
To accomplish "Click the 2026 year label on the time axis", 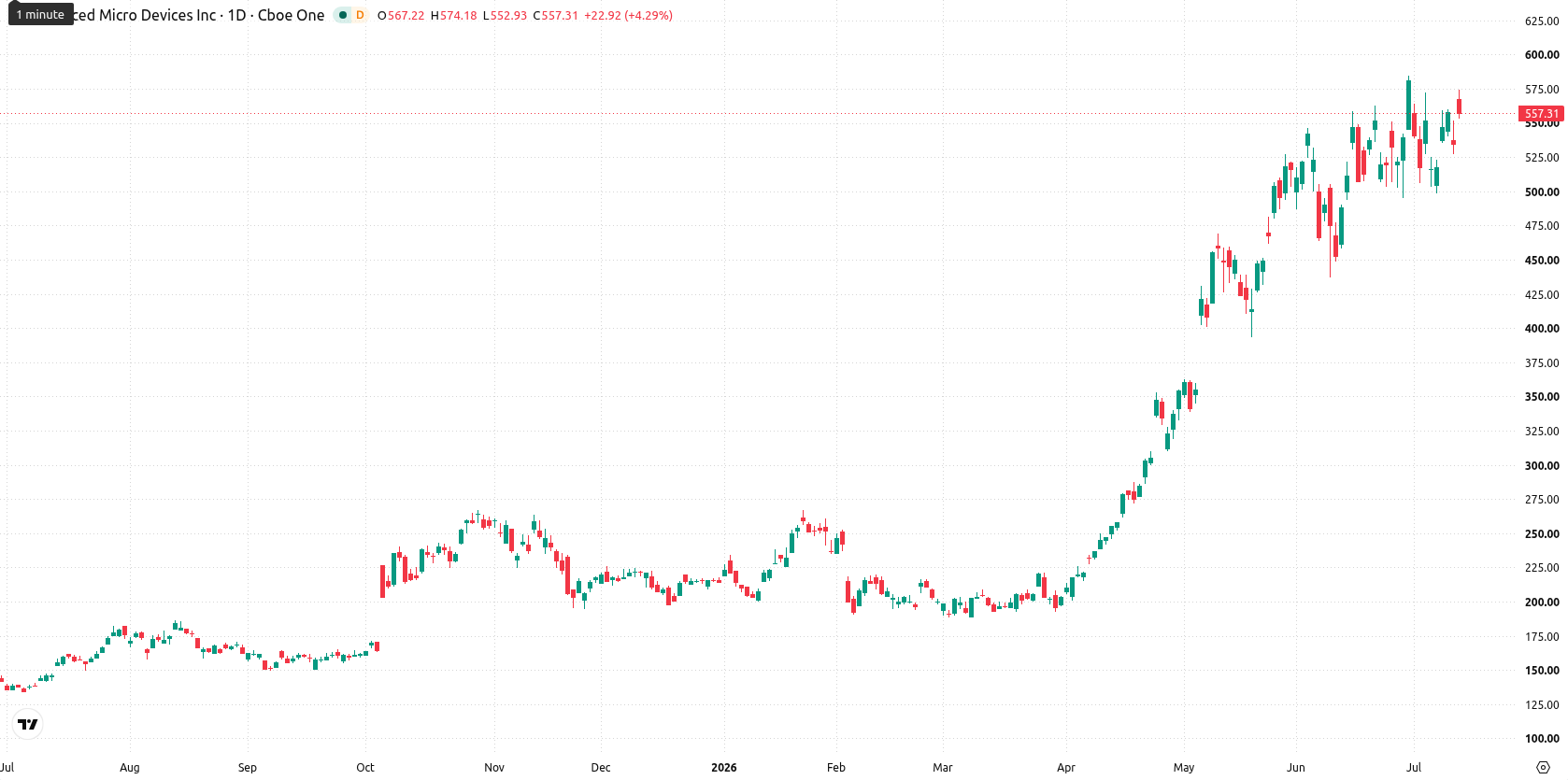I will [x=724, y=768].
